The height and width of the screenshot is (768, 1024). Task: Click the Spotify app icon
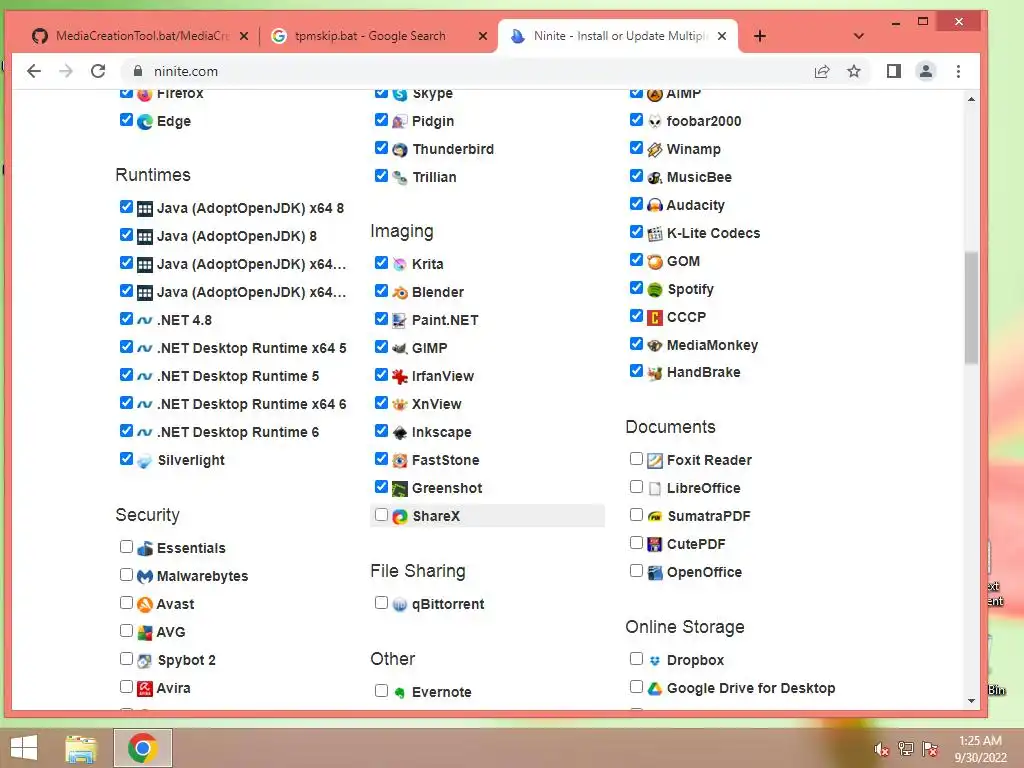click(x=654, y=289)
